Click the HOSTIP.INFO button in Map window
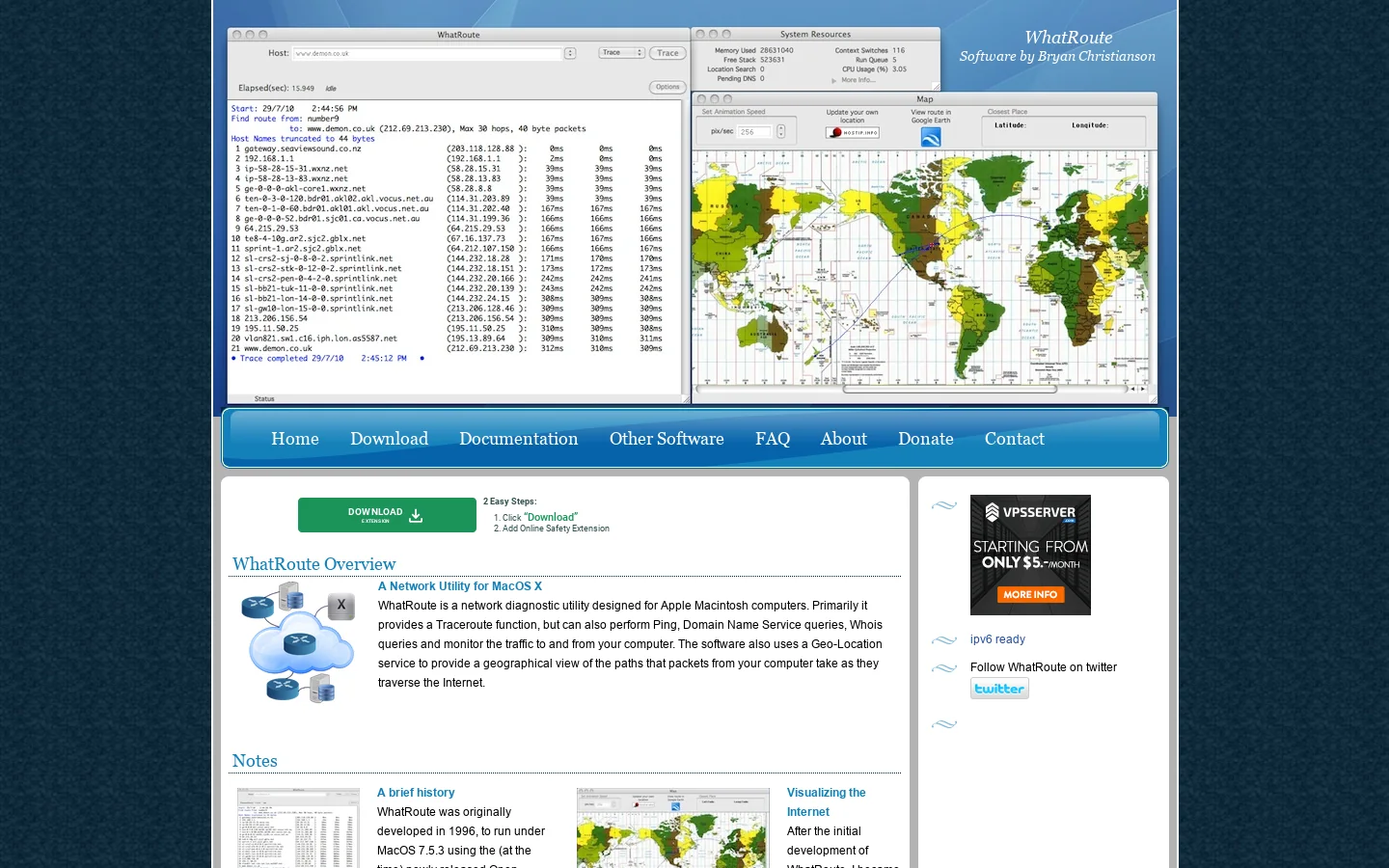 (853, 132)
